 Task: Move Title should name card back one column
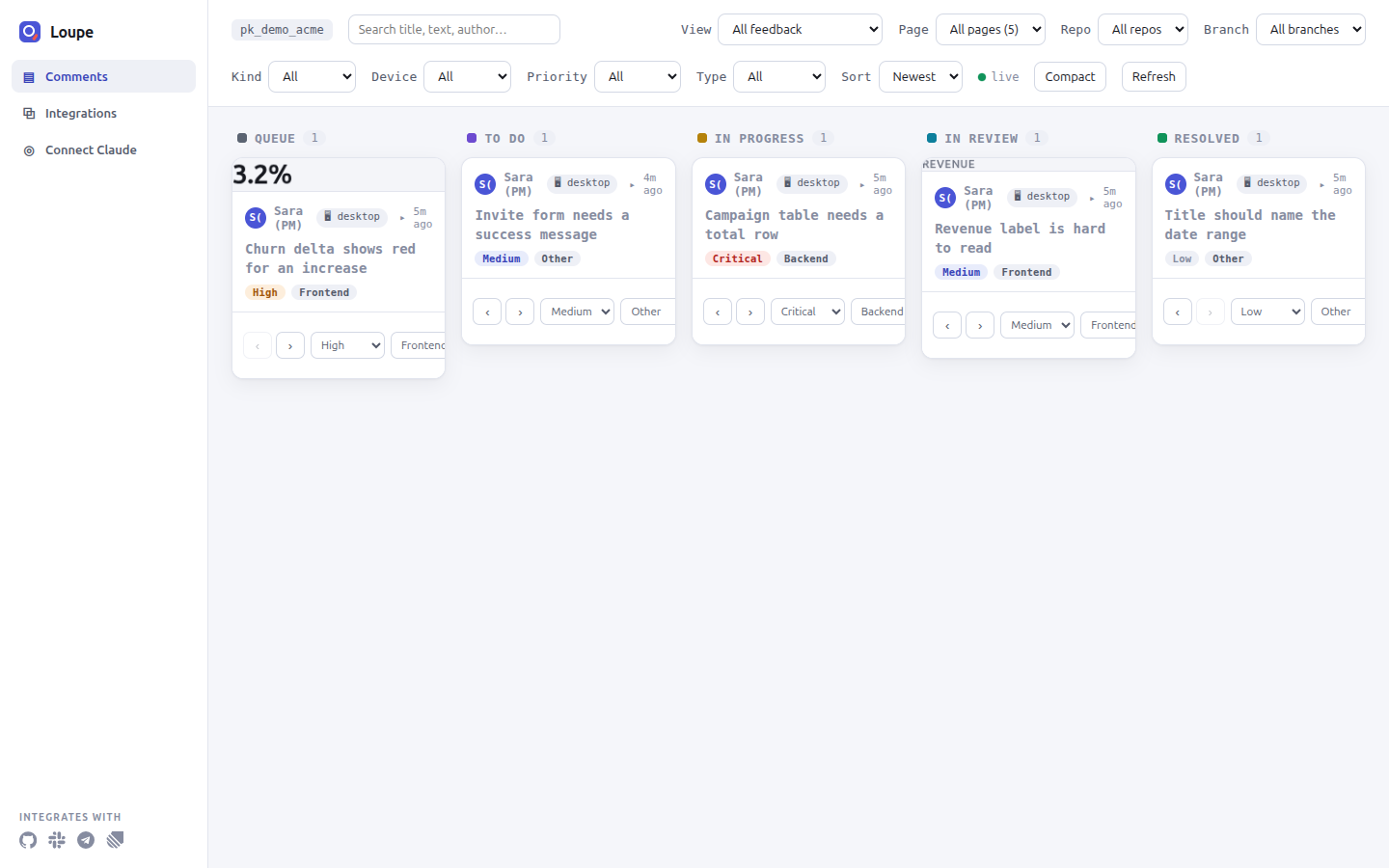pos(1178,312)
